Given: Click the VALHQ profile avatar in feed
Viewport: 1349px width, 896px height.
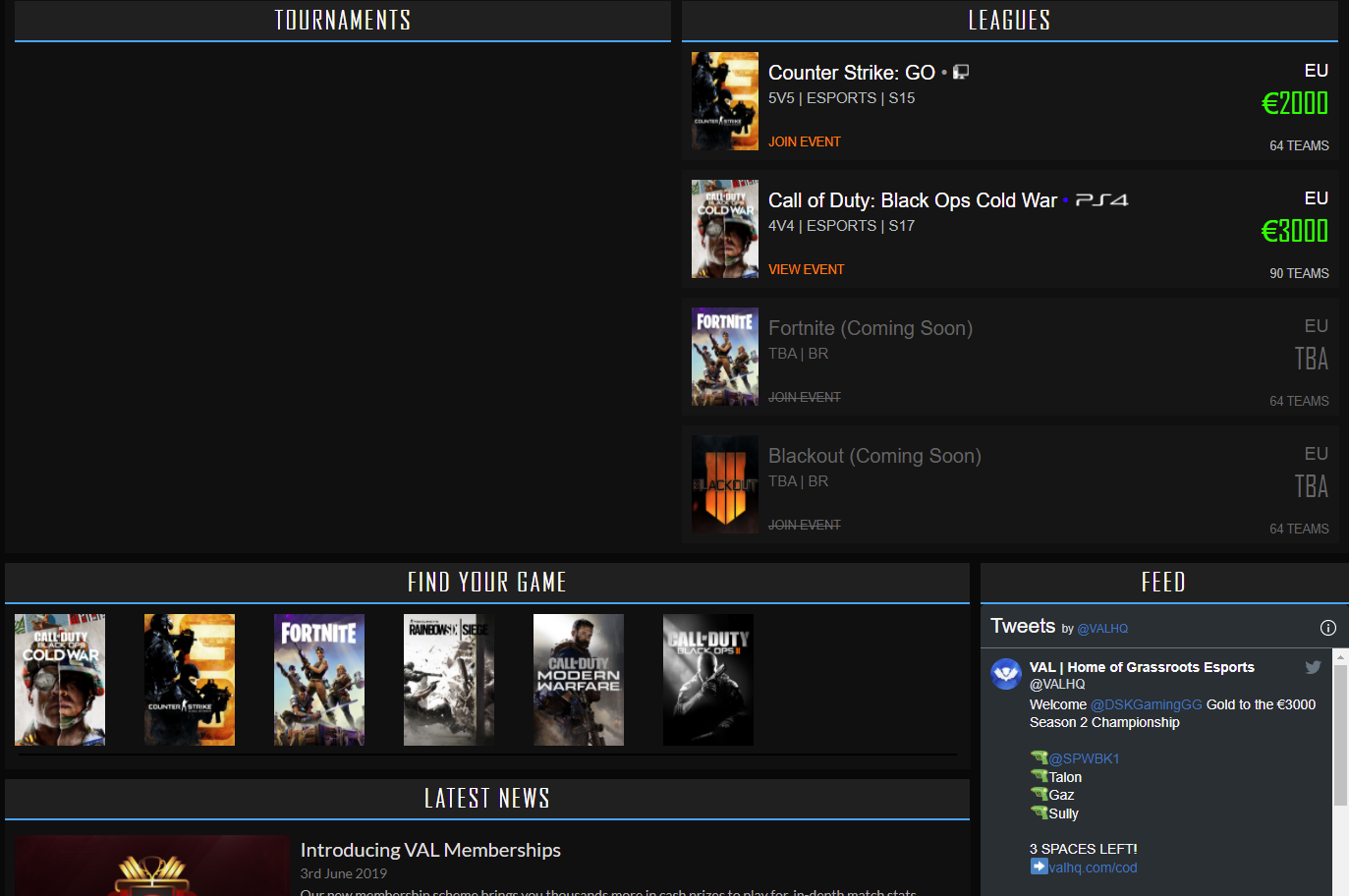Looking at the screenshot, I should tap(1006, 674).
